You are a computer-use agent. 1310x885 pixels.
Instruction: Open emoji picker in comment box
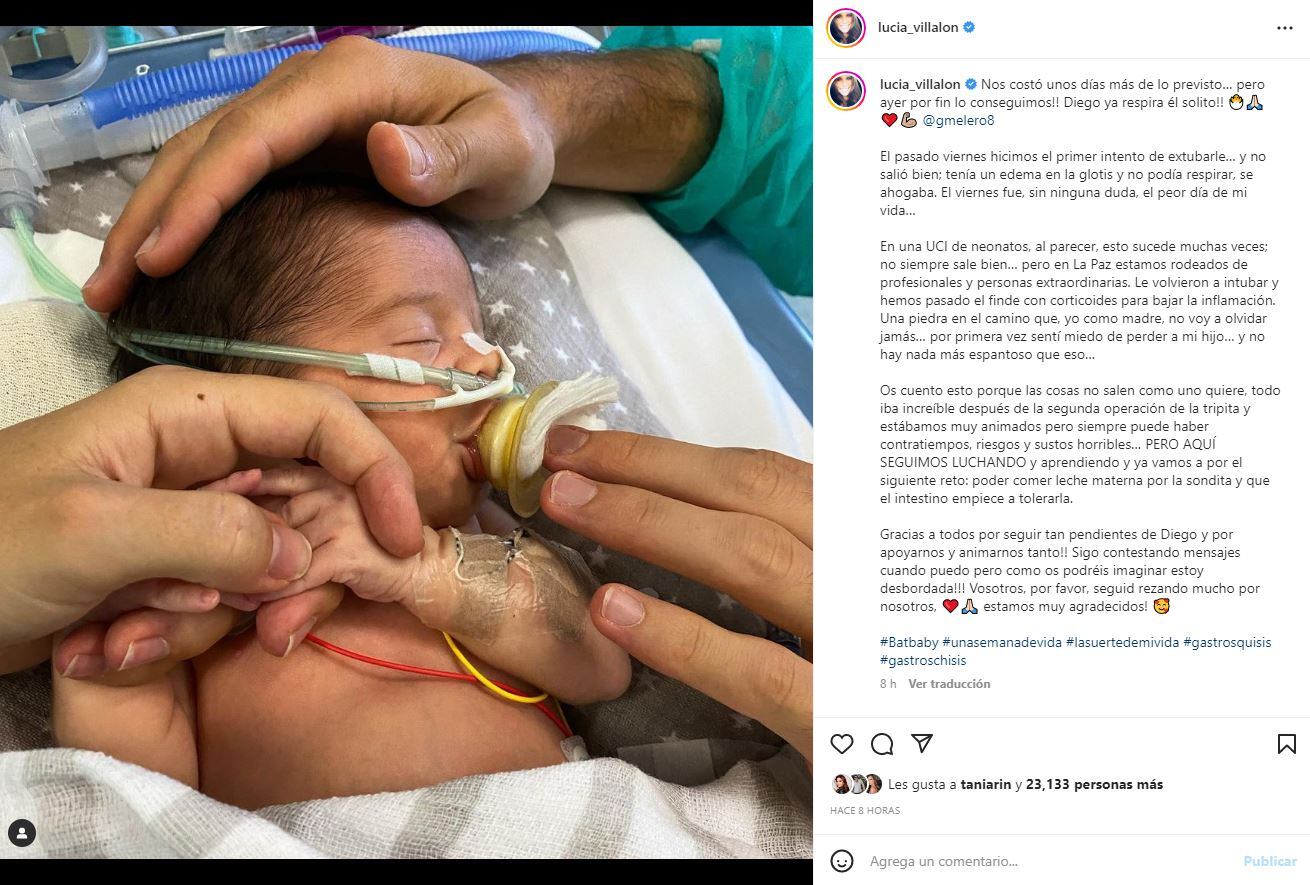point(842,861)
